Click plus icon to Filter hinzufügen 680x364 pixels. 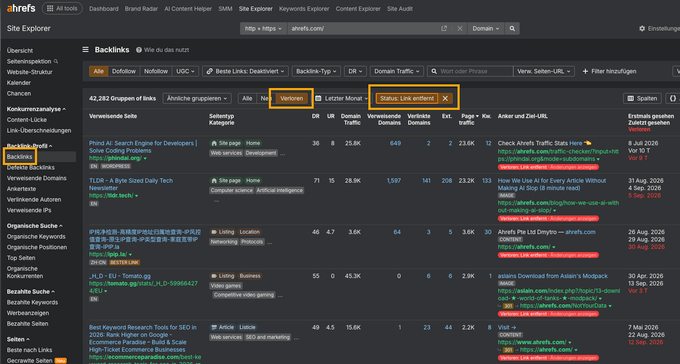[x=585, y=71]
